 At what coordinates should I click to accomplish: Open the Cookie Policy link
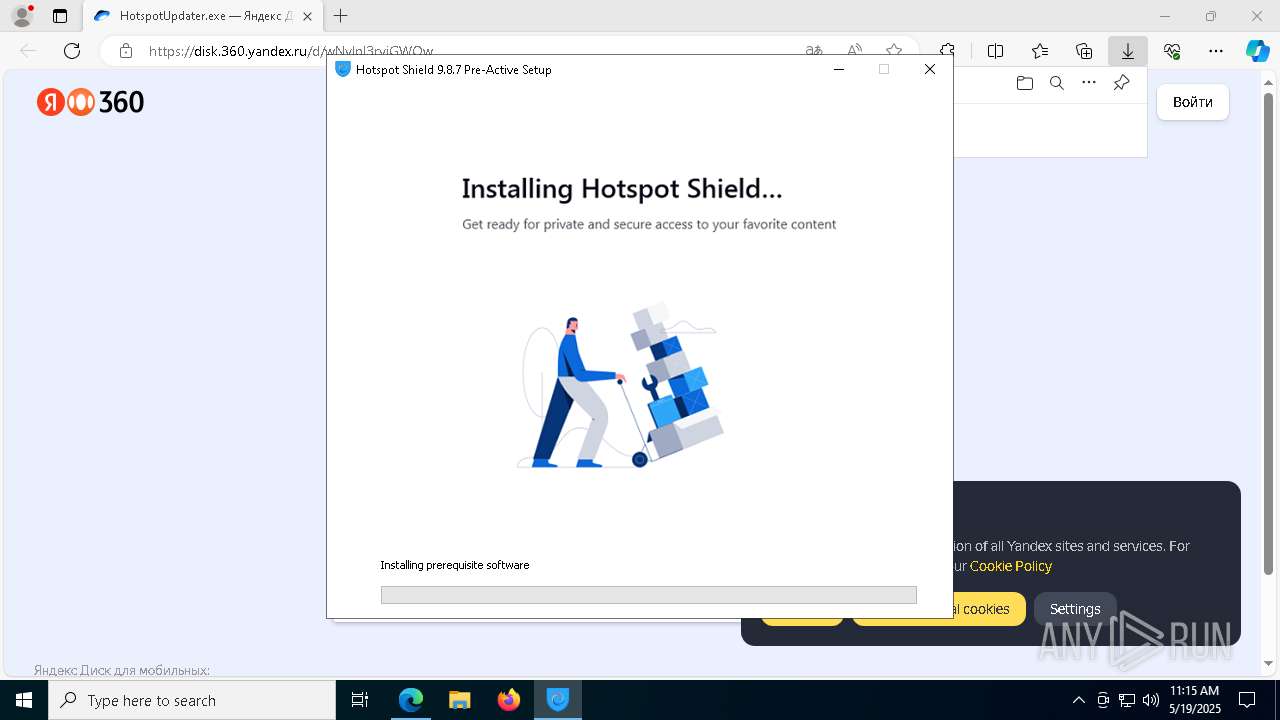[1011, 566]
